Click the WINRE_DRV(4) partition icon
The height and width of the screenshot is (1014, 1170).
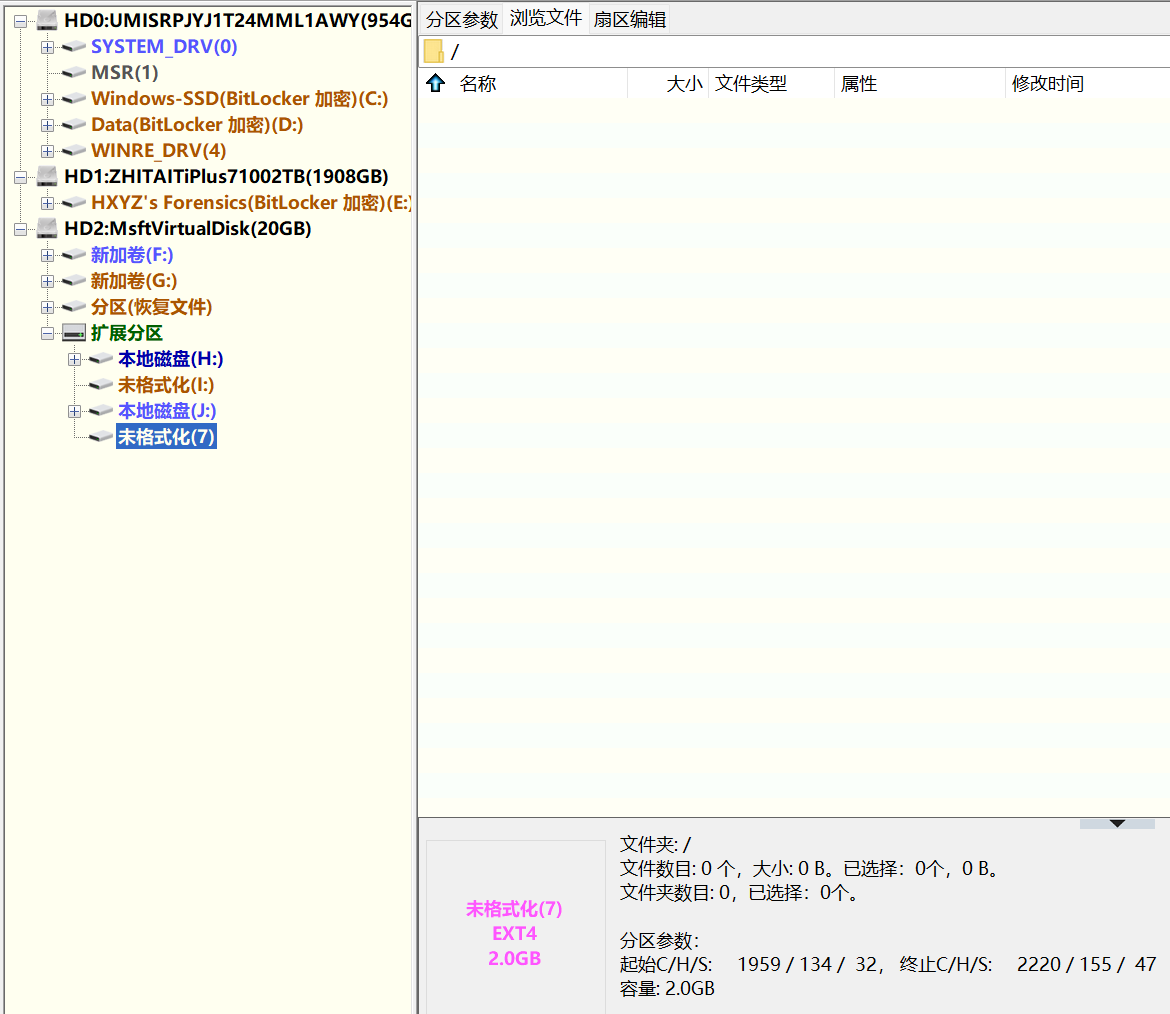point(74,151)
